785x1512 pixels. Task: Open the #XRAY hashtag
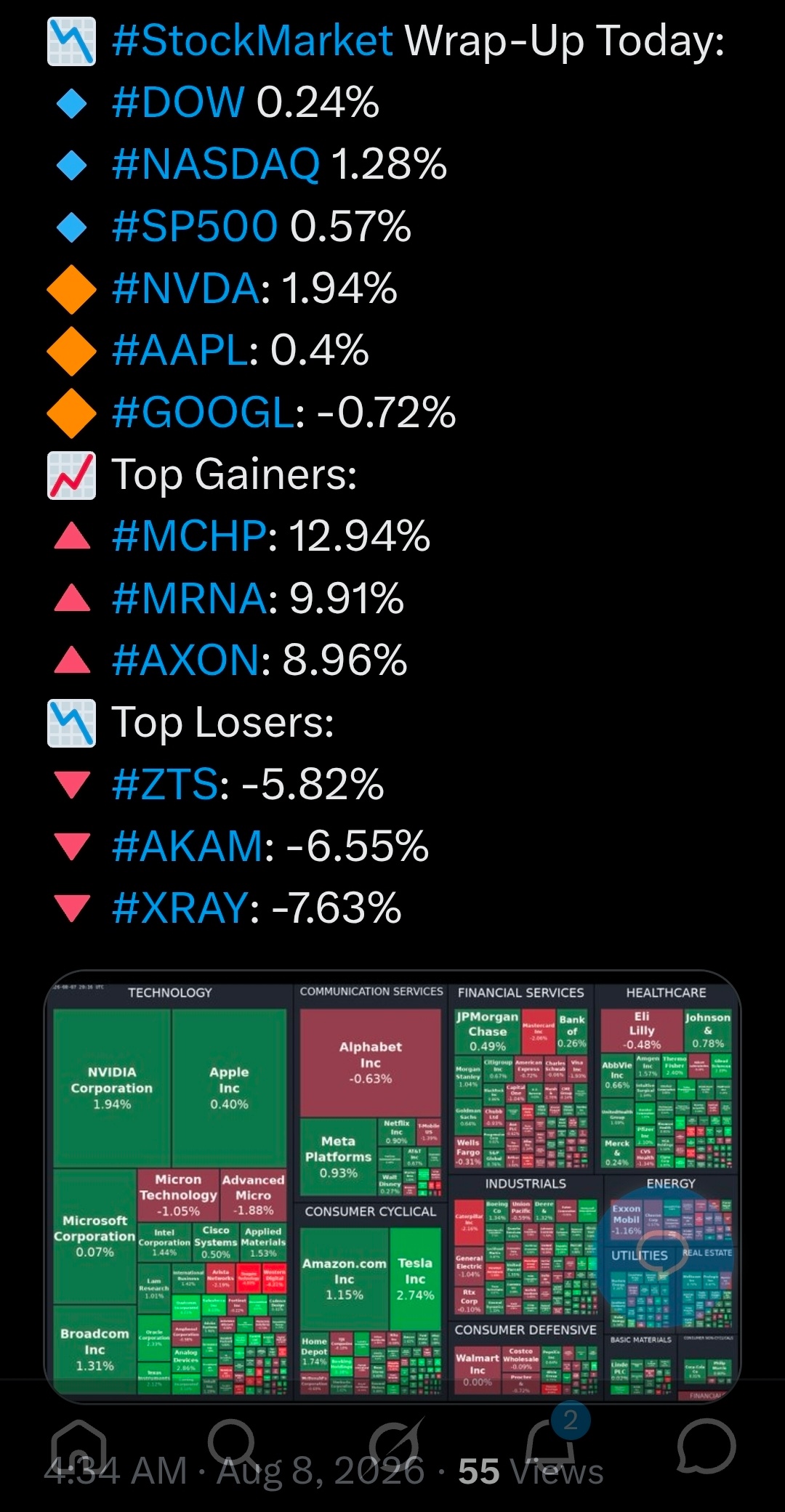click(180, 908)
